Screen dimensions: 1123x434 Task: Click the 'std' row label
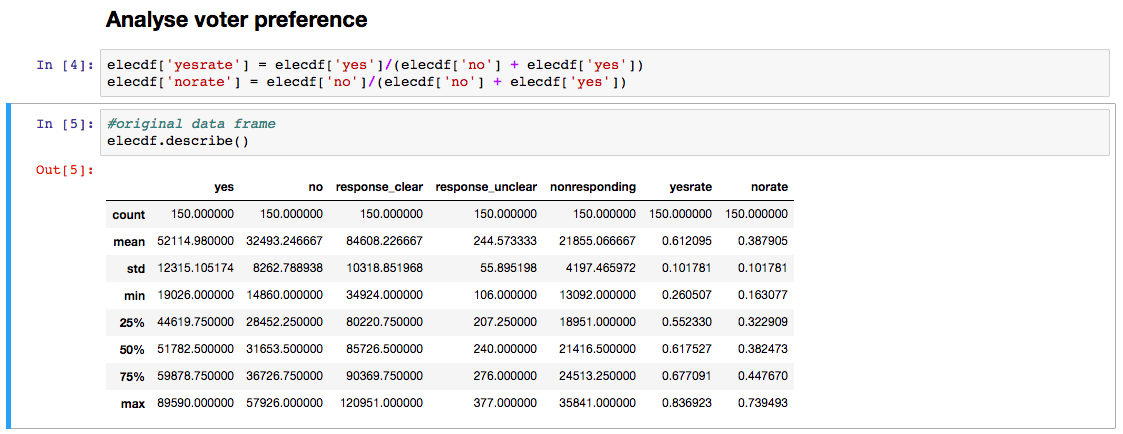pyautogui.click(x=135, y=269)
